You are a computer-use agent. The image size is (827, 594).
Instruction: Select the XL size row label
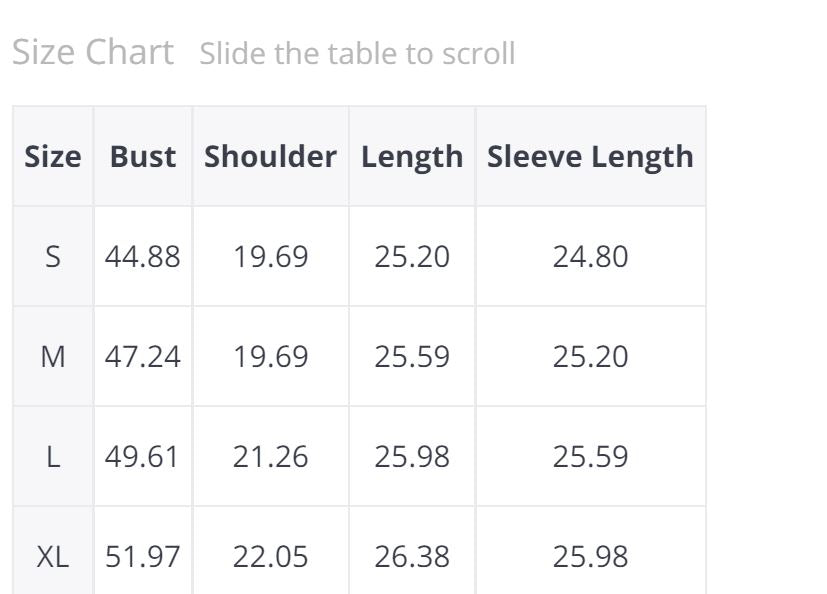(x=53, y=557)
